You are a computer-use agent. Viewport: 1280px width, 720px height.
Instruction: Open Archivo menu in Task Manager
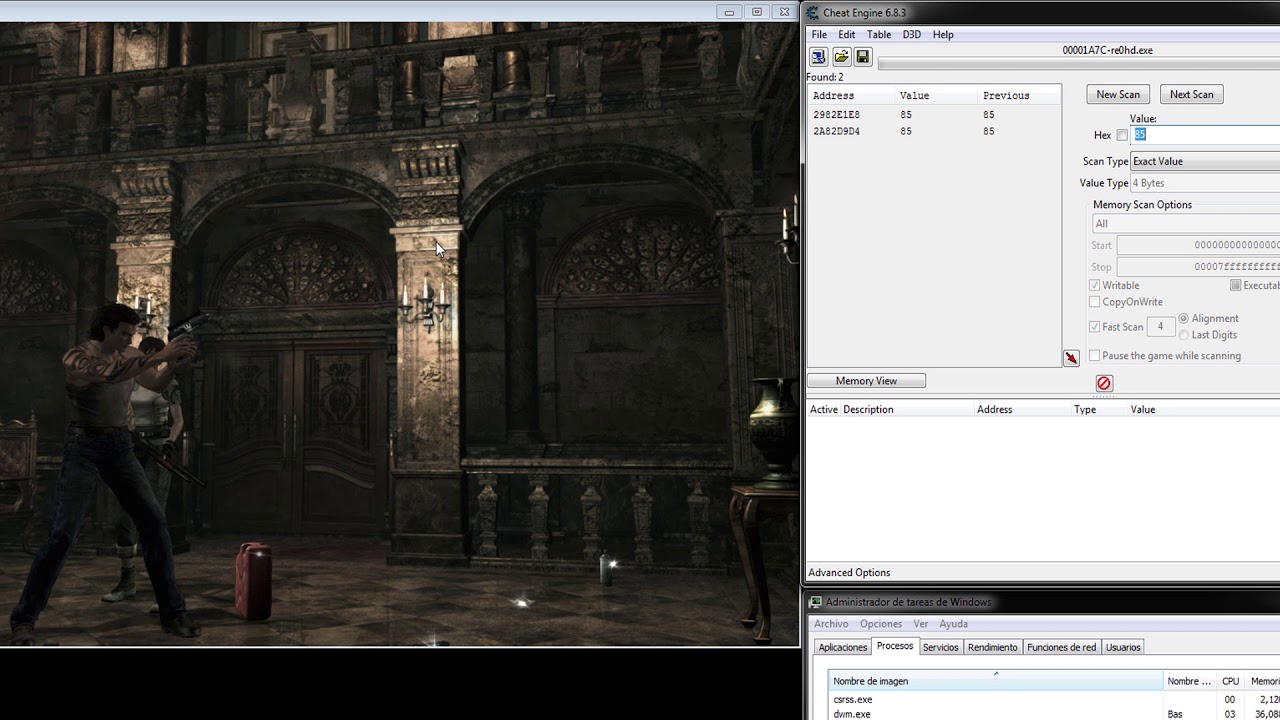[831, 624]
